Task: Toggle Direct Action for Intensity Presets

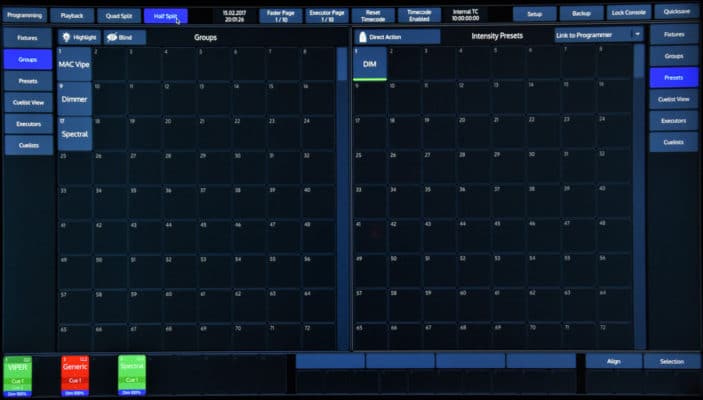Action: tap(397, 36)
